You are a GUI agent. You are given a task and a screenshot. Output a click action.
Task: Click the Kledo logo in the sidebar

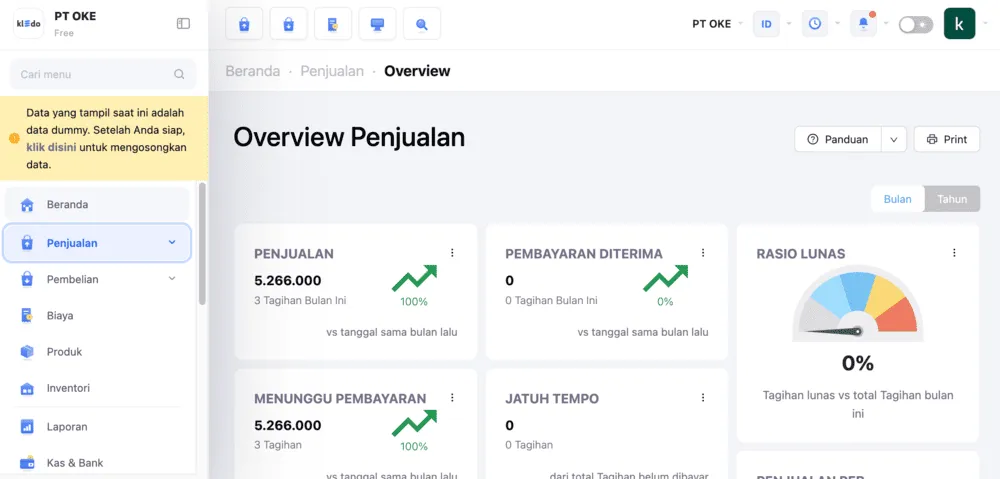point(29,24)
